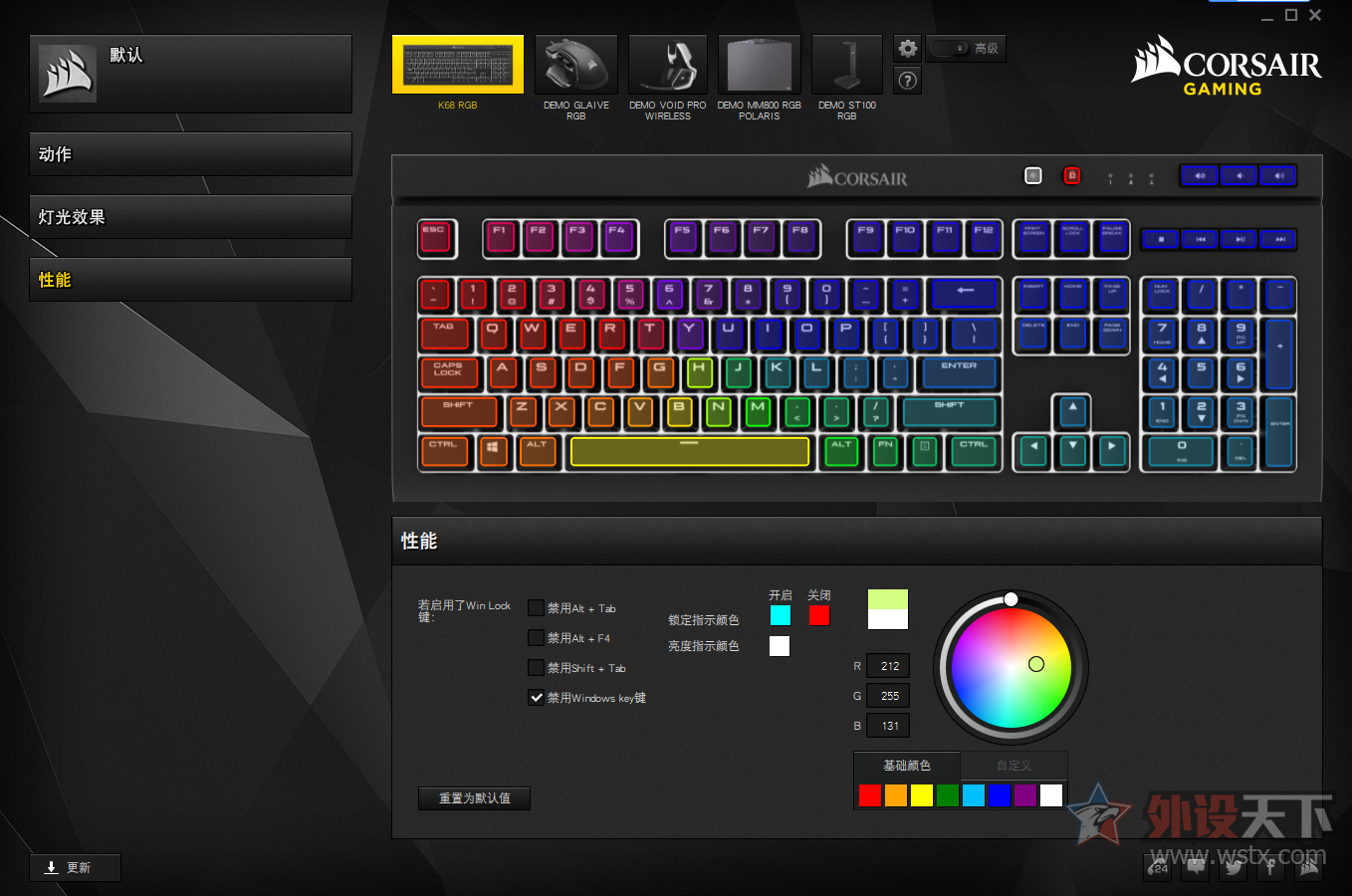Click the volume up key

(x=1278, y=176)
